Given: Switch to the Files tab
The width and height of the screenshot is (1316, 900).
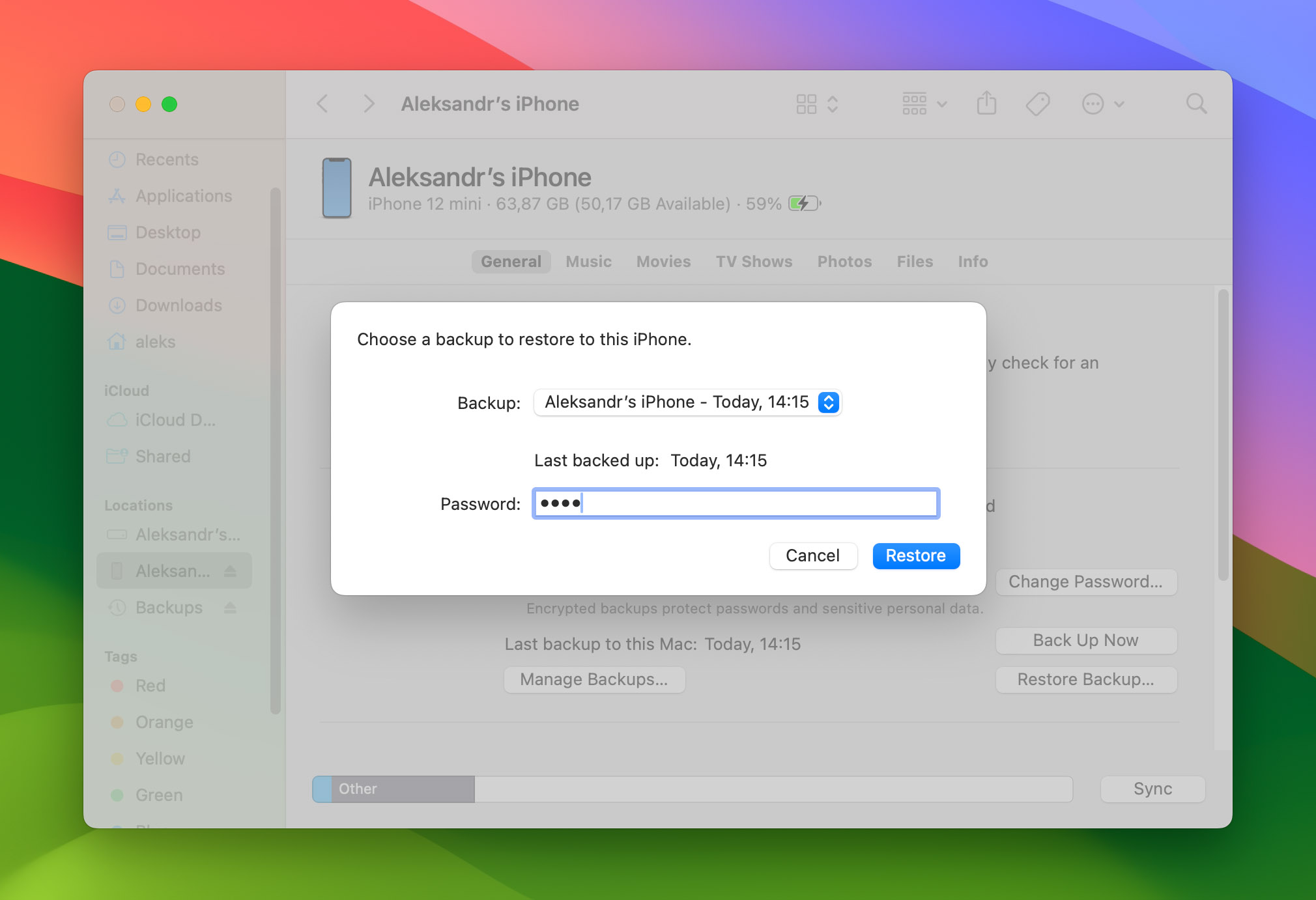Looking at the screenshot, I should pyautogui.click(x=915, y=262).
